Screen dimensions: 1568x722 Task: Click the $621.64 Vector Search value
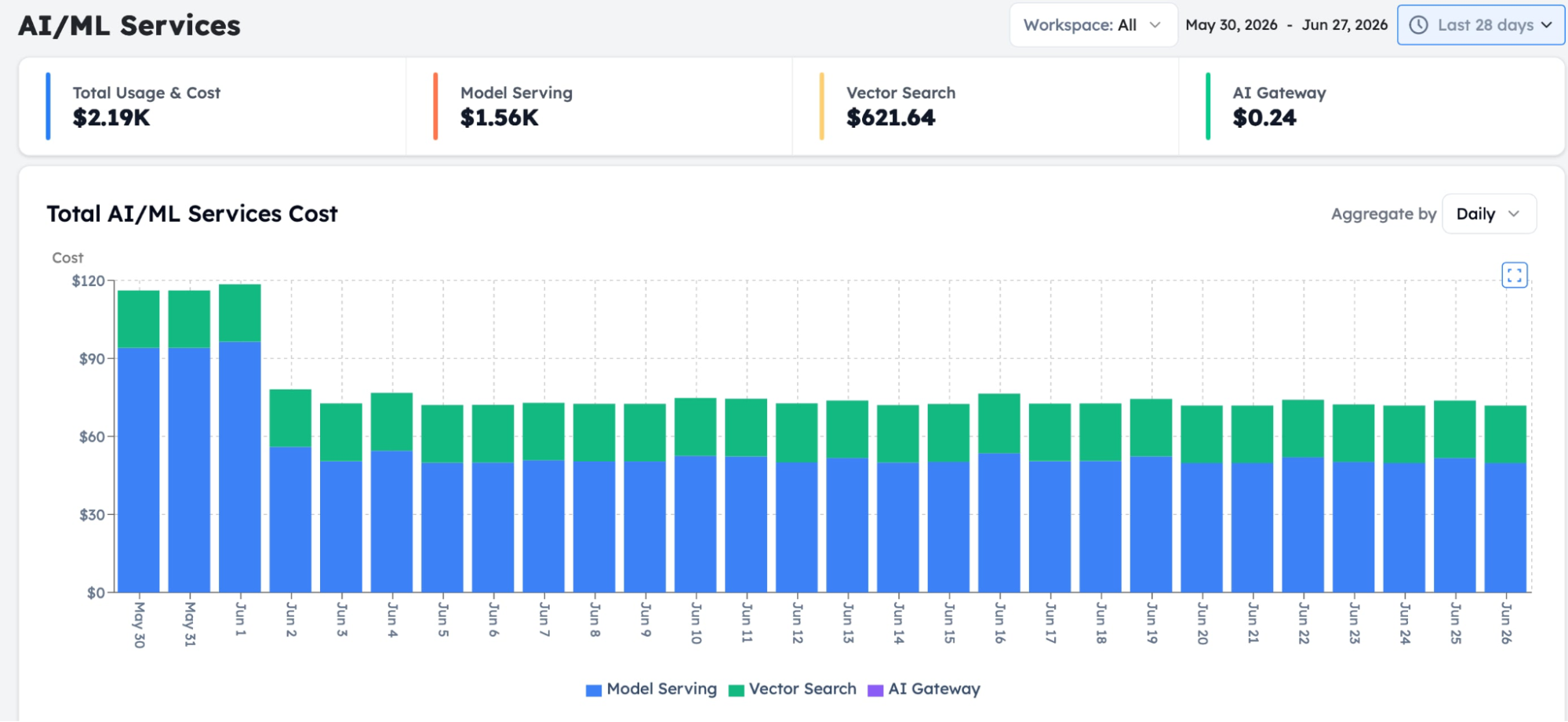pos(891,118)
